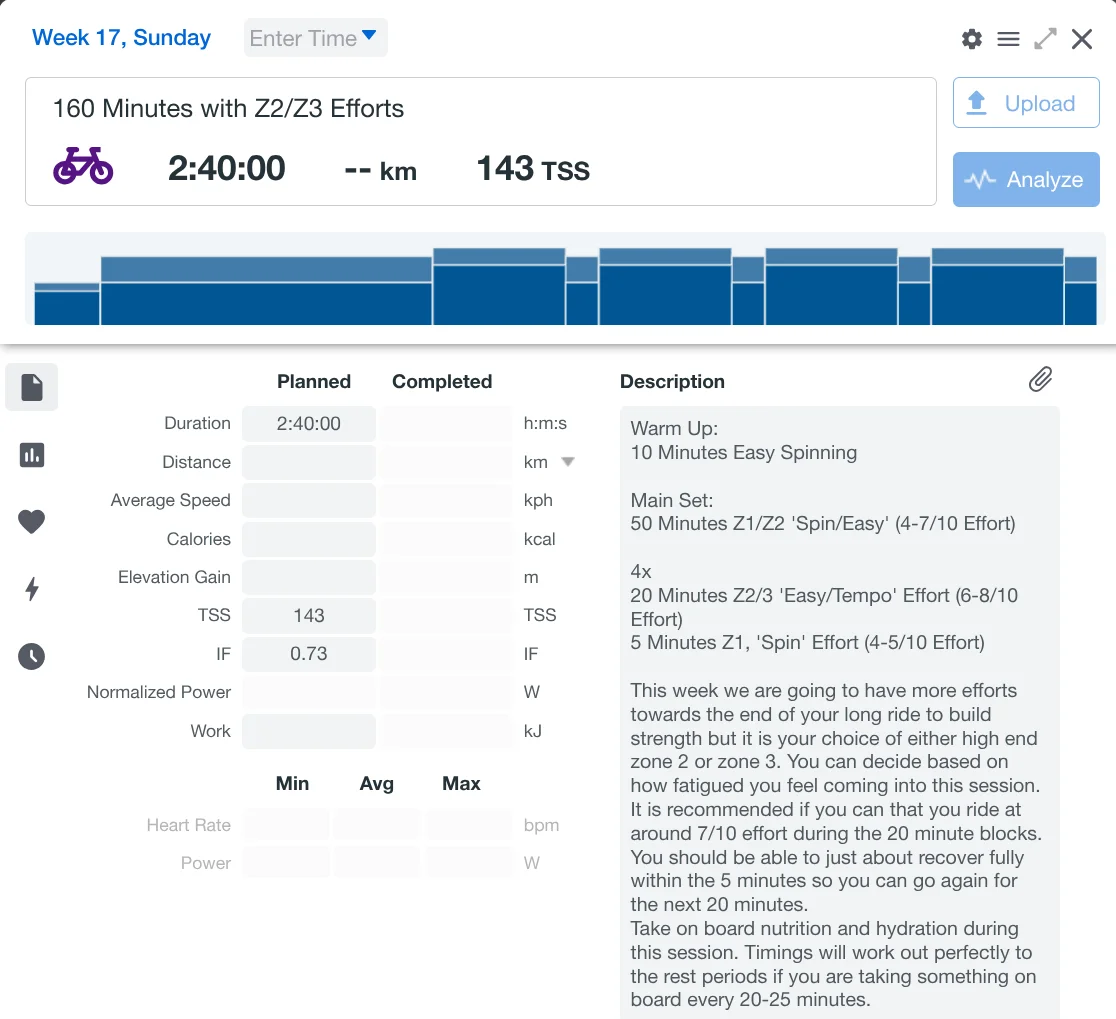This screenshot has height=1019, width=1116.
Task: Open the settings gear icon
Action: (971, 39)
